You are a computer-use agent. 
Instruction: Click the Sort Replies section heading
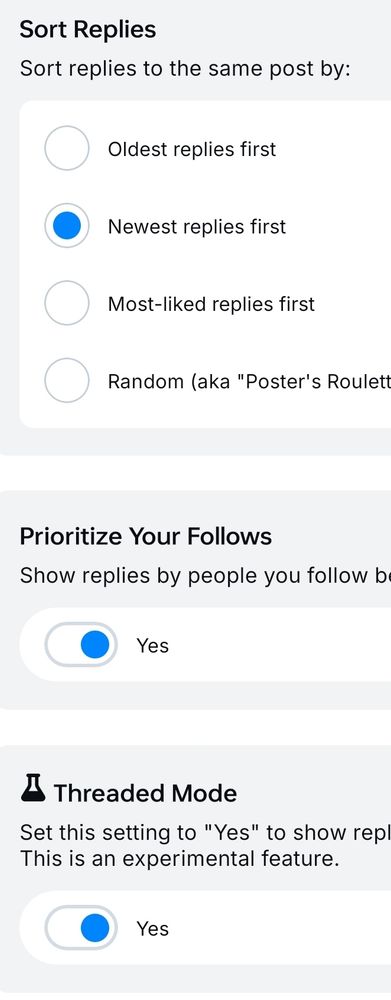click(x=88, y=30)
